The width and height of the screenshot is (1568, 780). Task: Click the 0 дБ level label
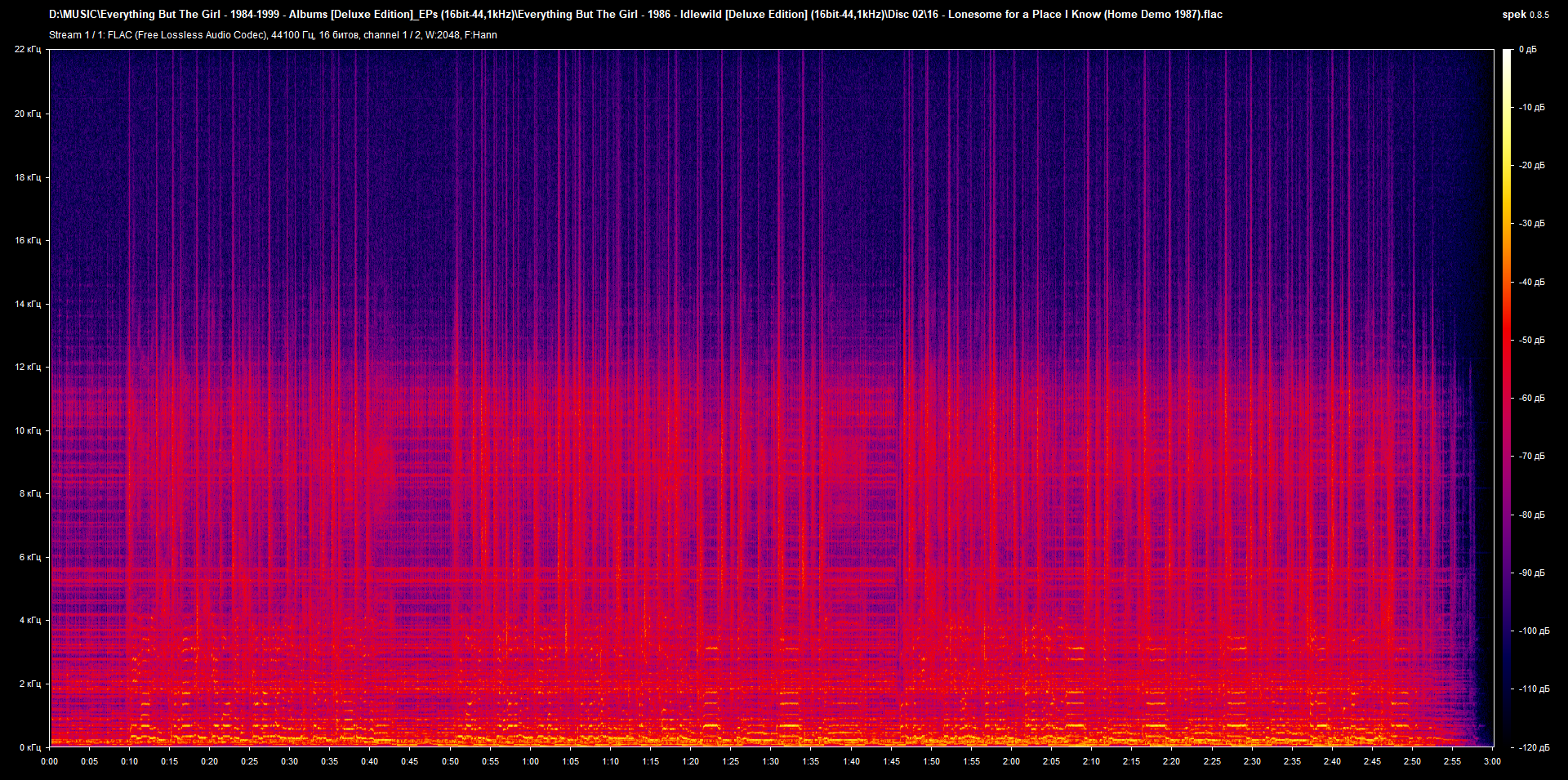click(1528, 50)
